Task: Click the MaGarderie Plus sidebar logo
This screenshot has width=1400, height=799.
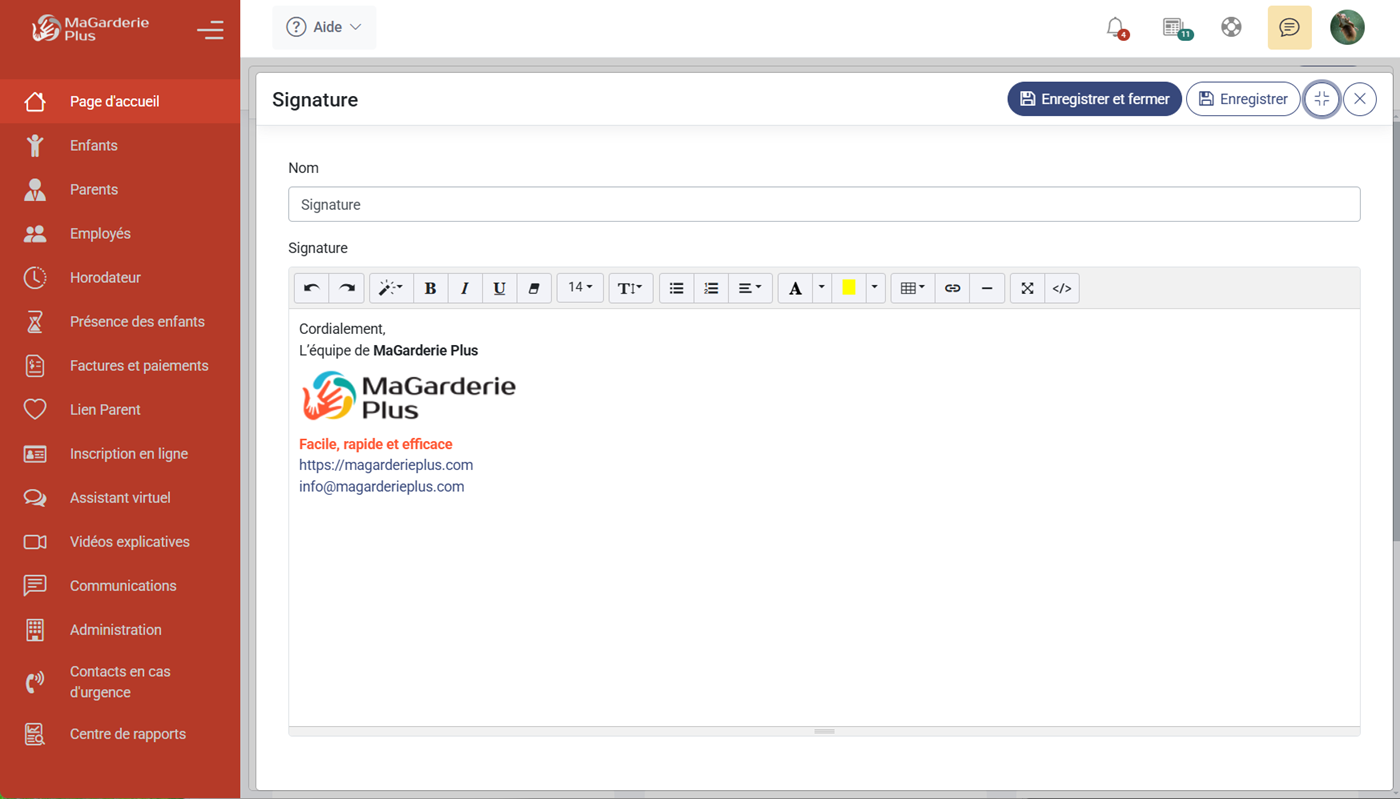Action: [x=90, y=28]
